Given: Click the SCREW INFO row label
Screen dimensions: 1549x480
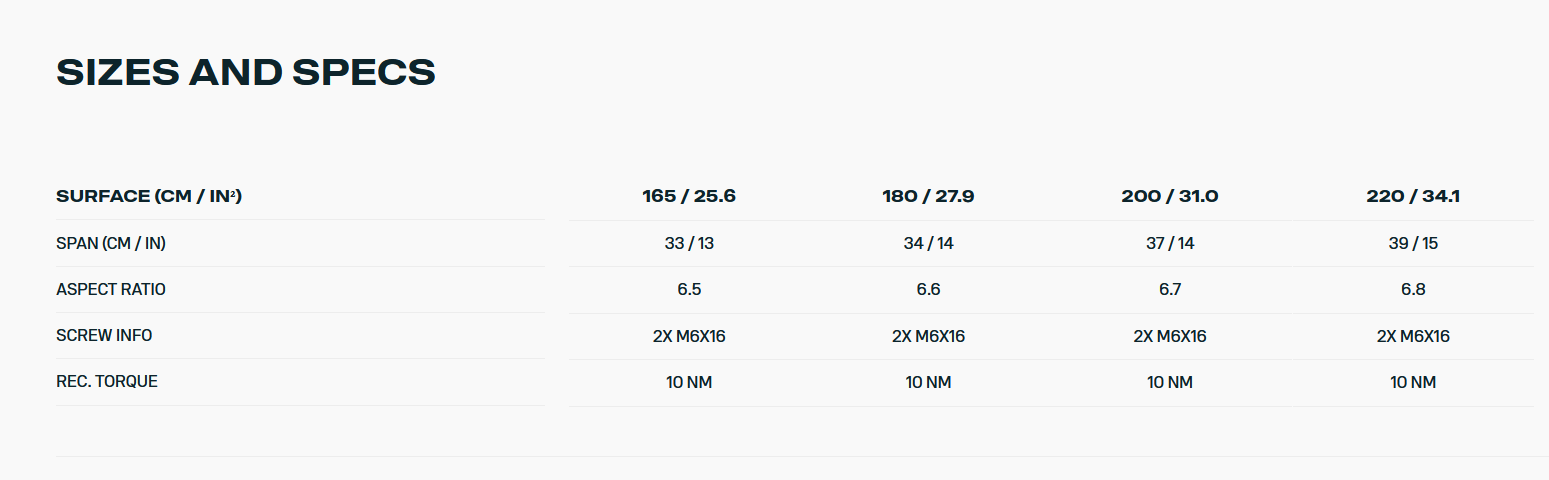Looking at the screenshot, I should 104,335.
